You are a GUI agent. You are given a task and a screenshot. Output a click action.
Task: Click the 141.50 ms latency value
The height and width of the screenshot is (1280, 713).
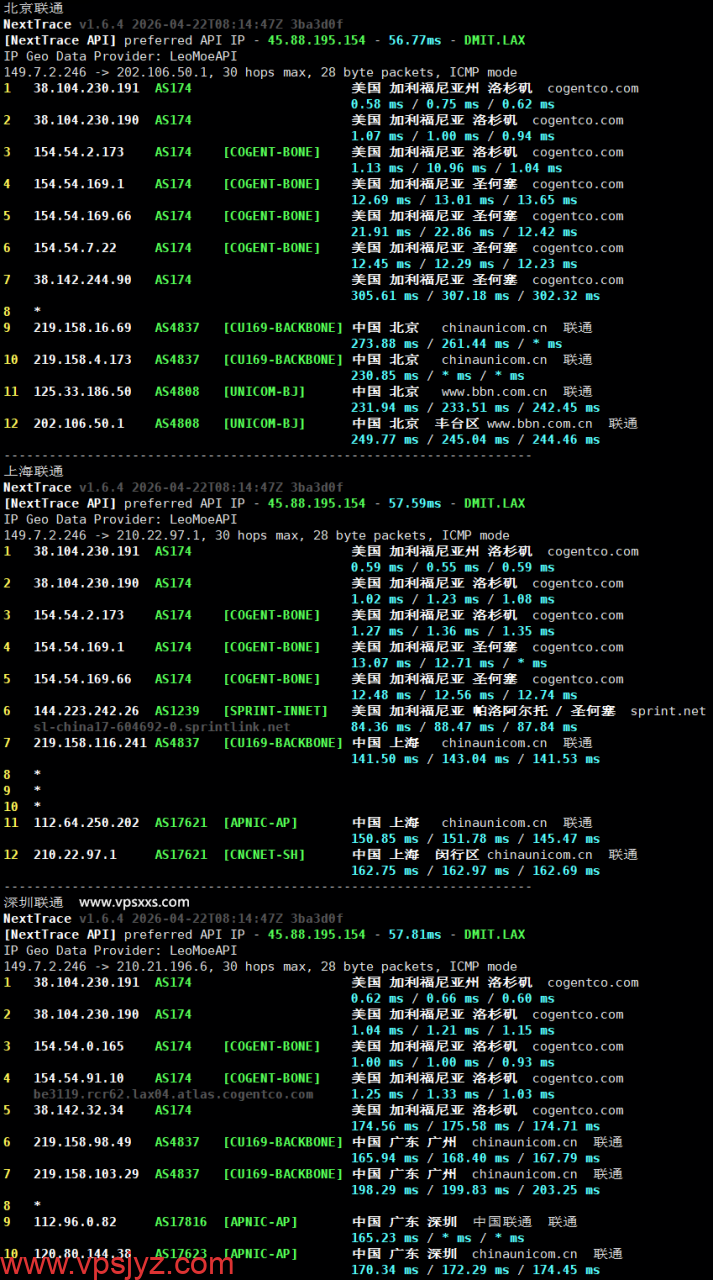pos(385,759)
